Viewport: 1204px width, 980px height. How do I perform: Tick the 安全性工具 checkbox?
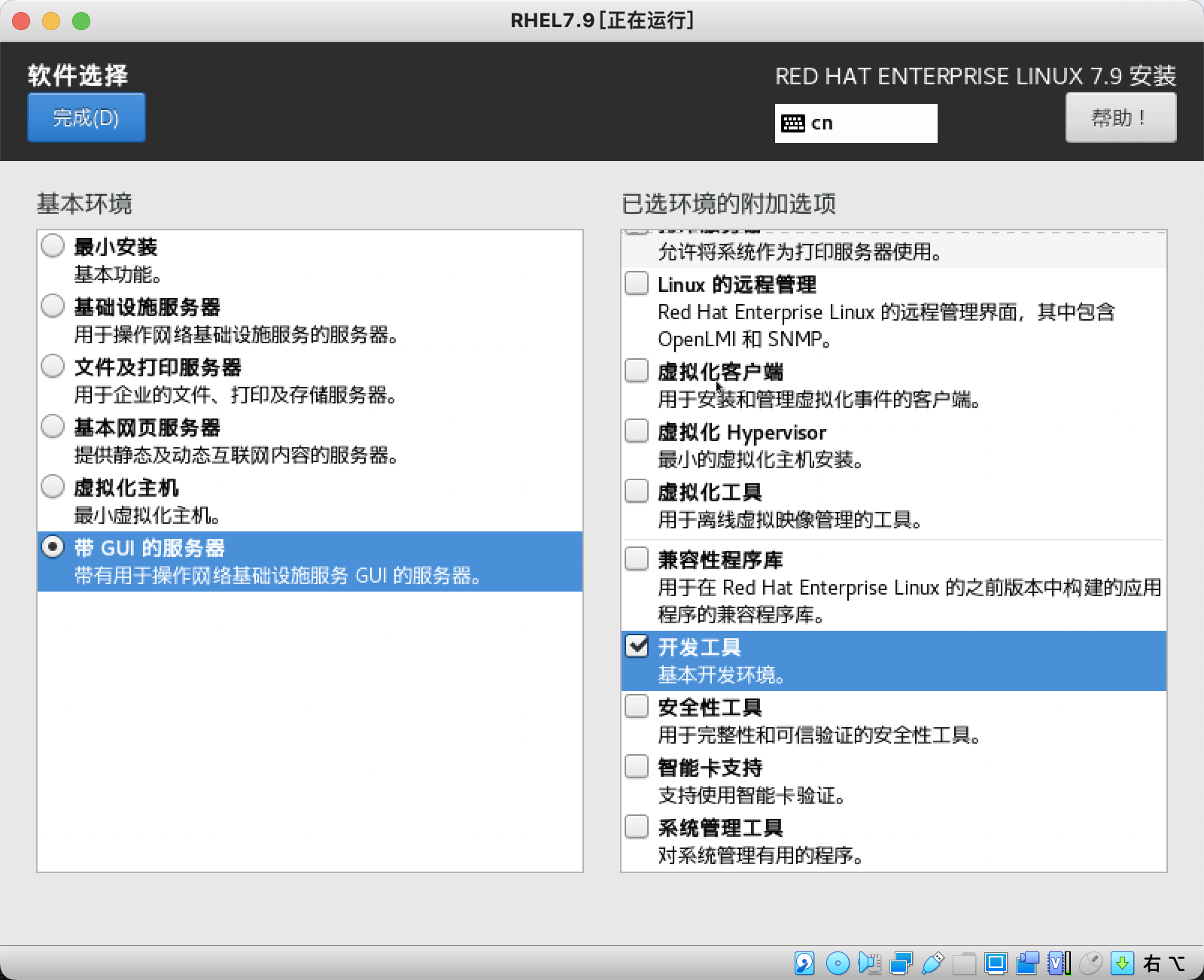click(637, 706)
